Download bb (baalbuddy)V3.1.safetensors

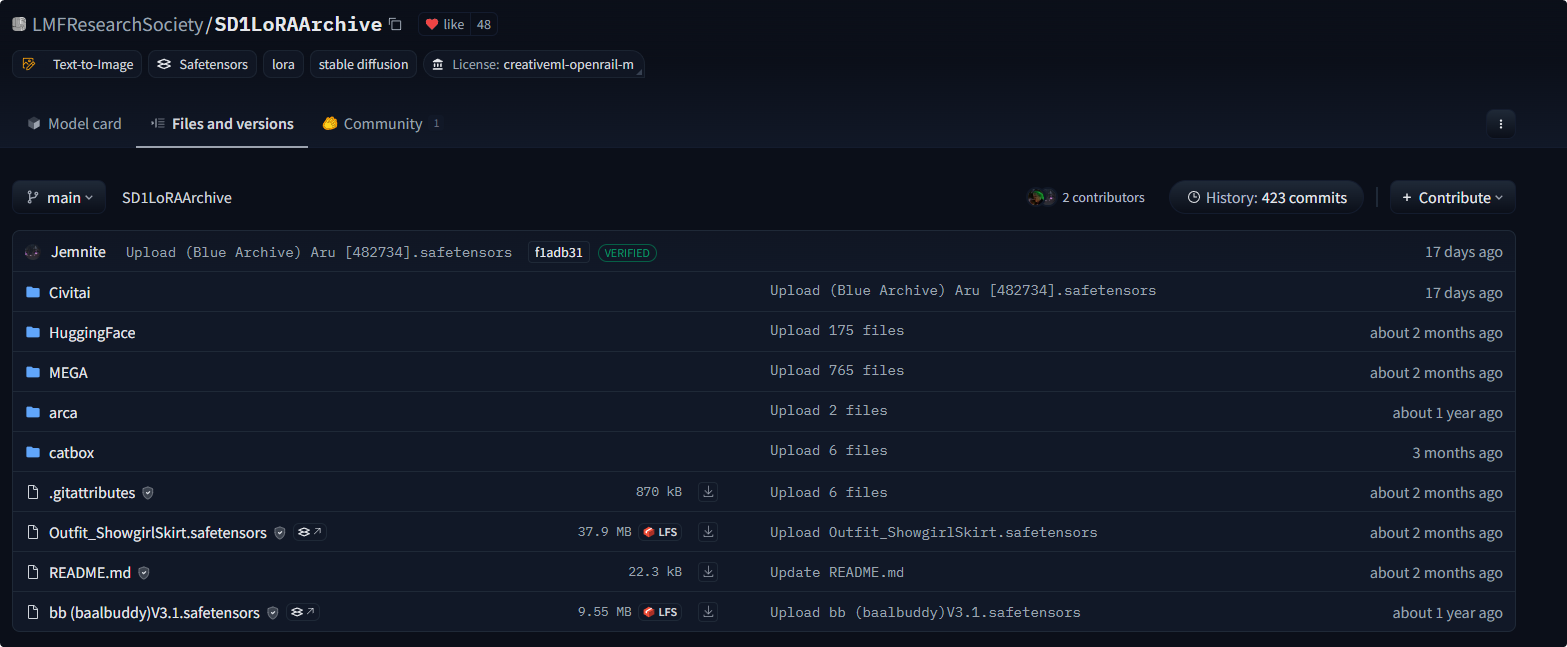point(708,612)
